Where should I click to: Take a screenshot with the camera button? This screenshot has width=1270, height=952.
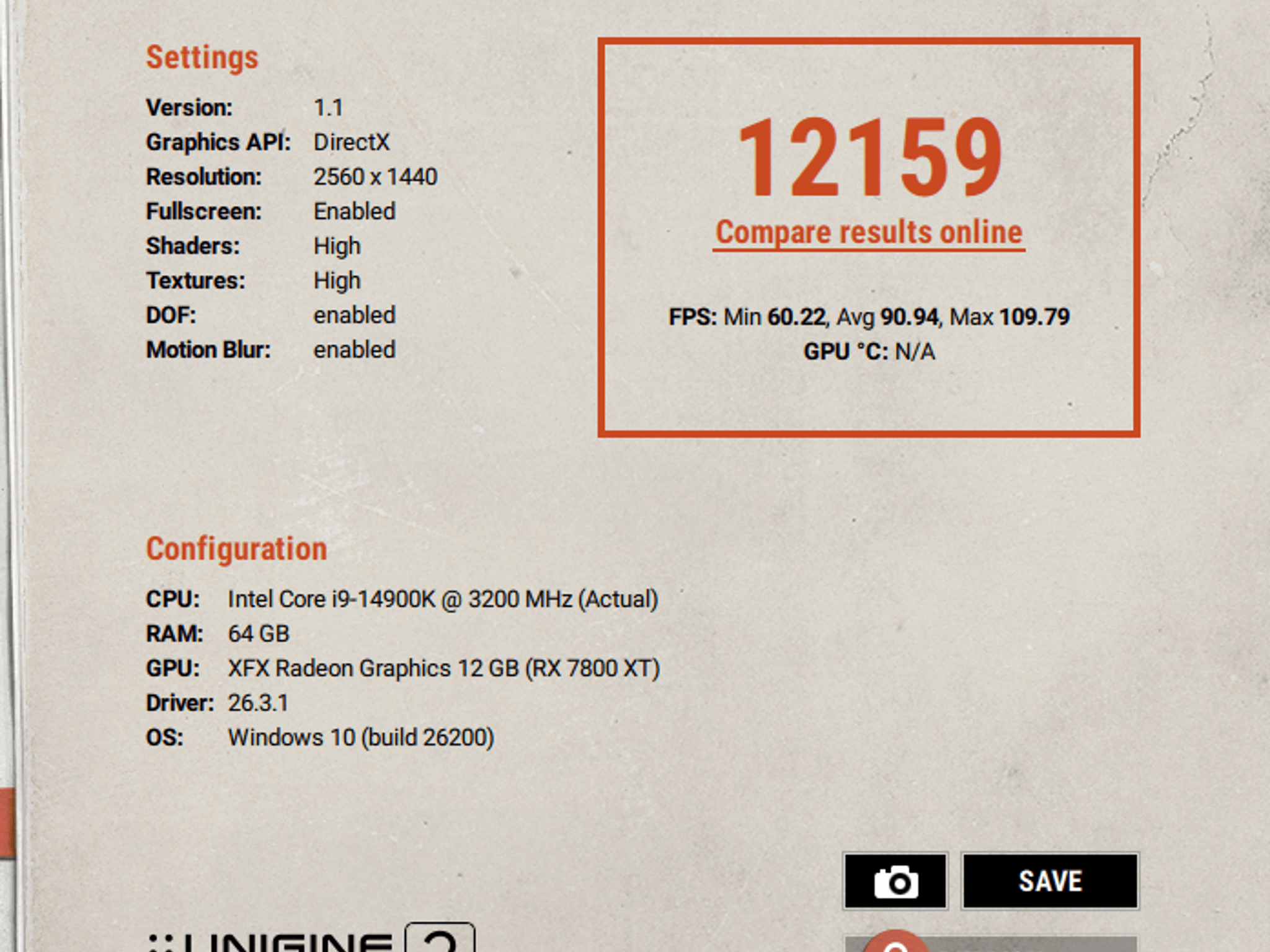coord(895,881)
